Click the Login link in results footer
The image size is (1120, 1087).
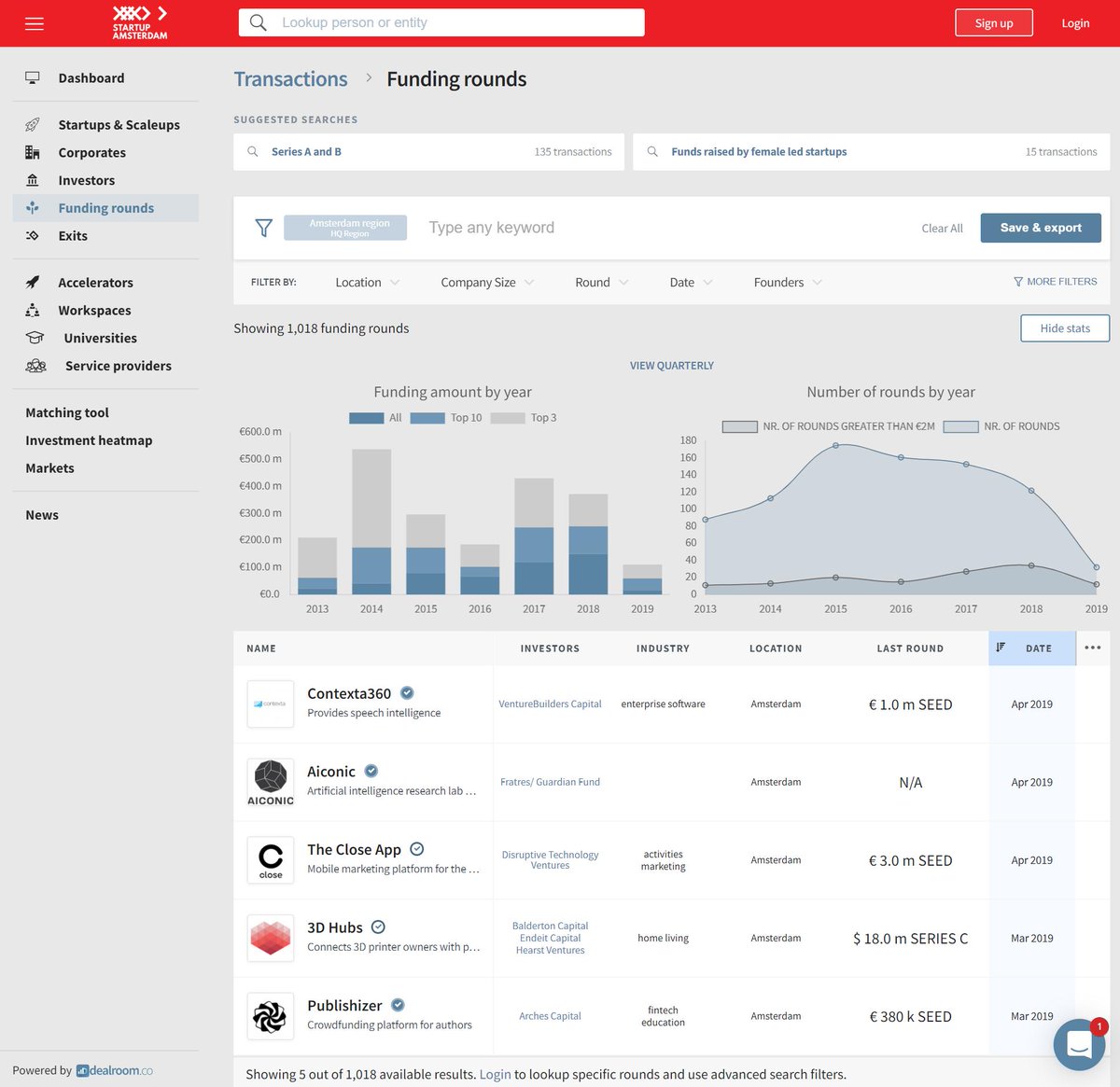tap(495, 1074)
